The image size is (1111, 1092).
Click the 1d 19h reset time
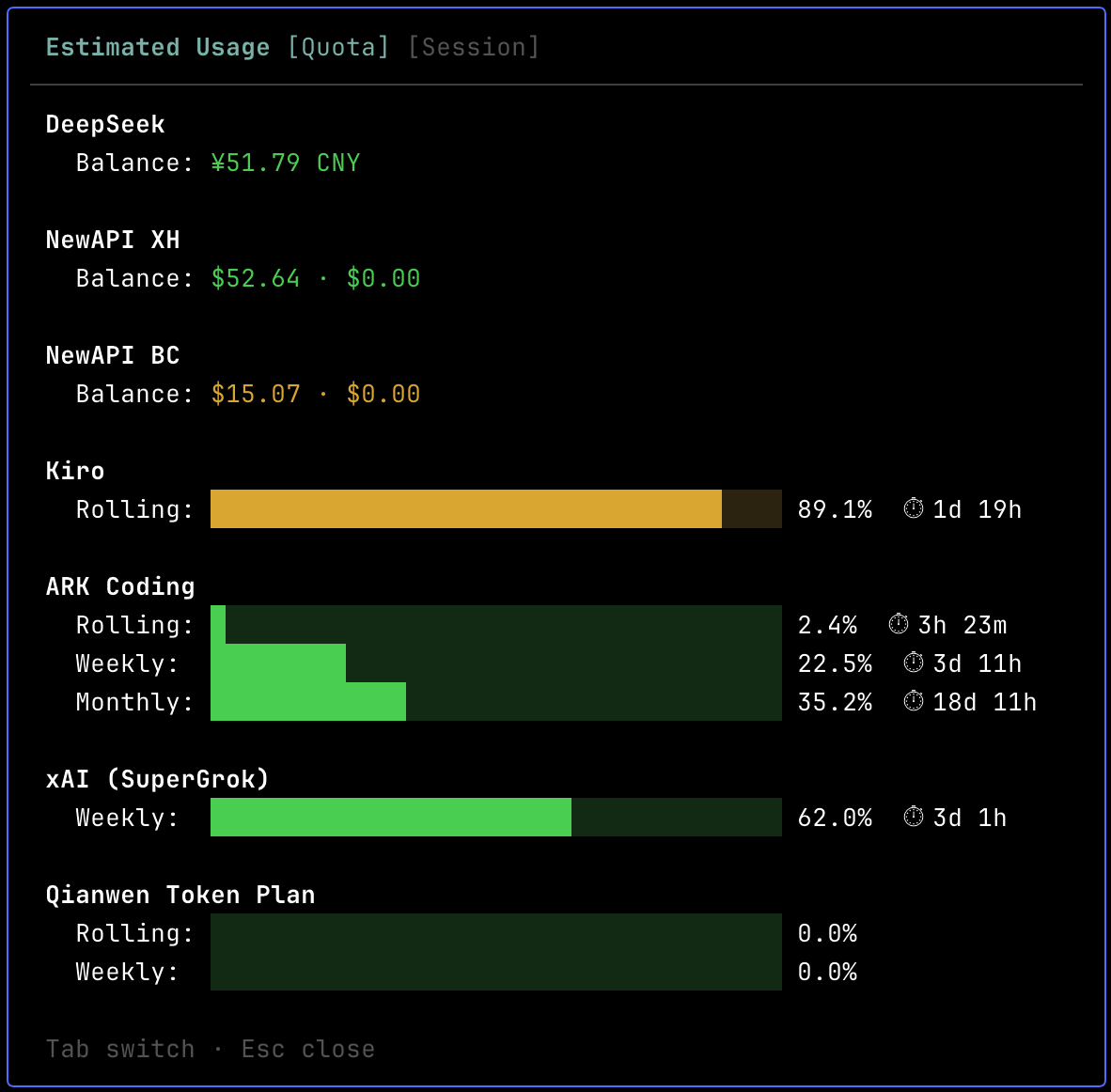[x=978, y=509]
